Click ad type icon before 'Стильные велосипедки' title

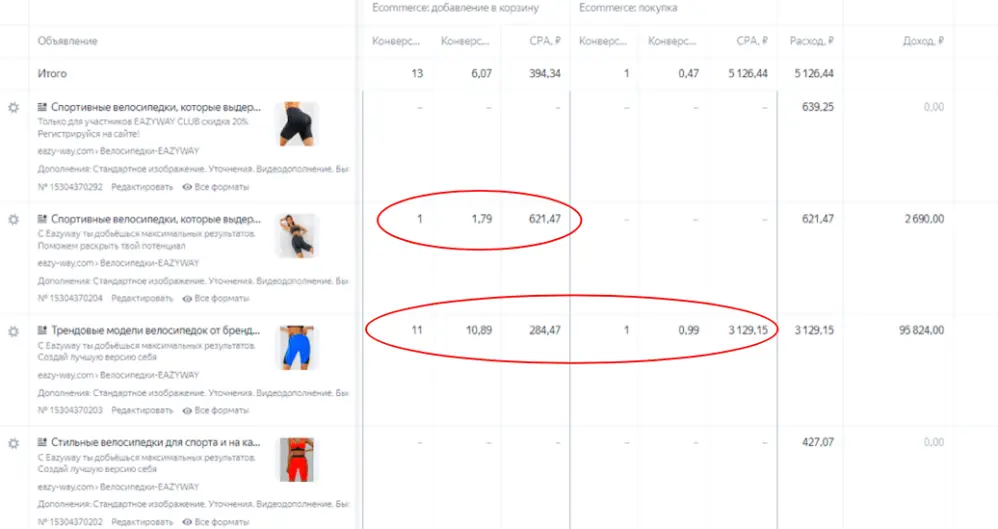42,442
